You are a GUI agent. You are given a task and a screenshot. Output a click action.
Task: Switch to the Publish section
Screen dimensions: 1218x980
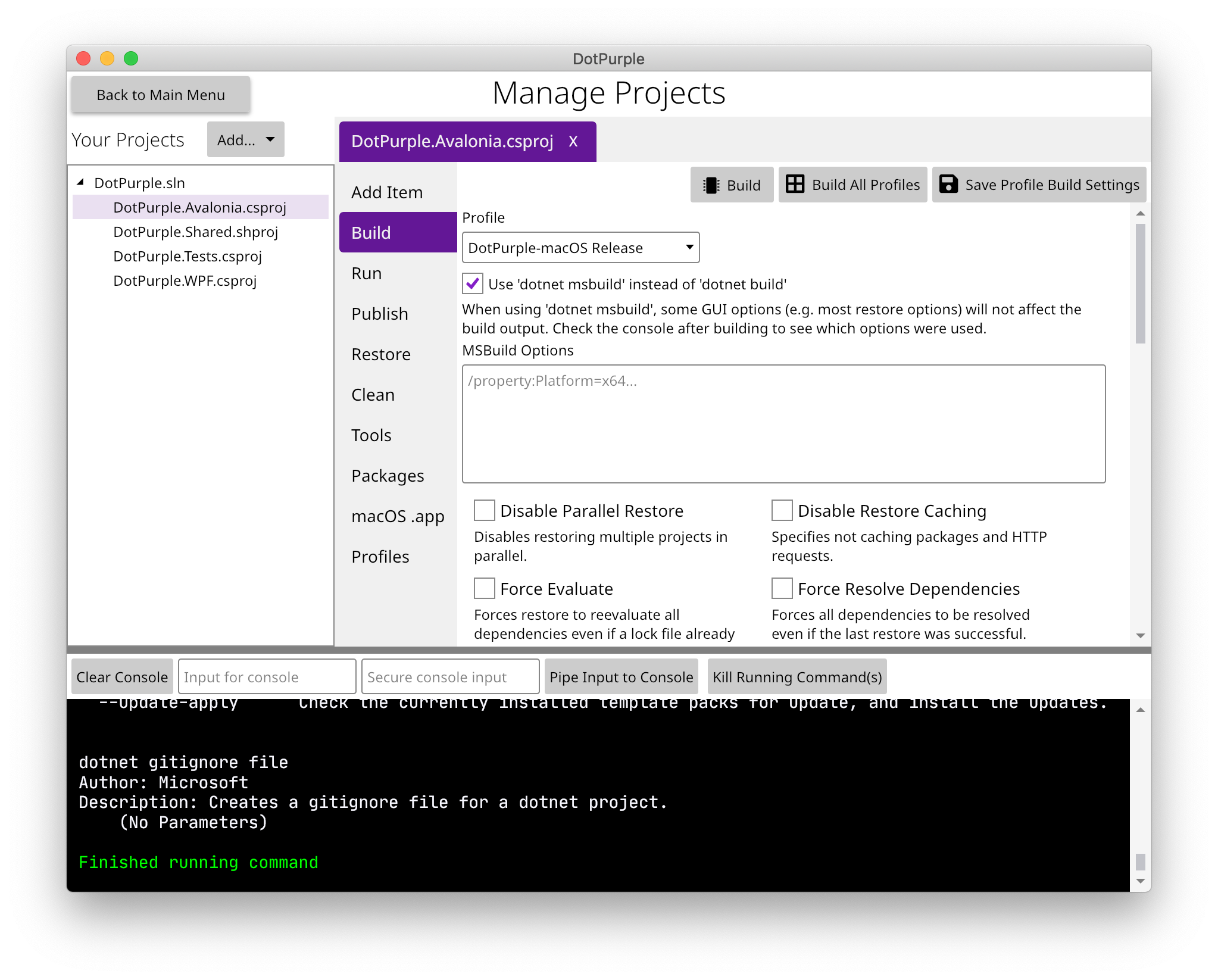398,314
